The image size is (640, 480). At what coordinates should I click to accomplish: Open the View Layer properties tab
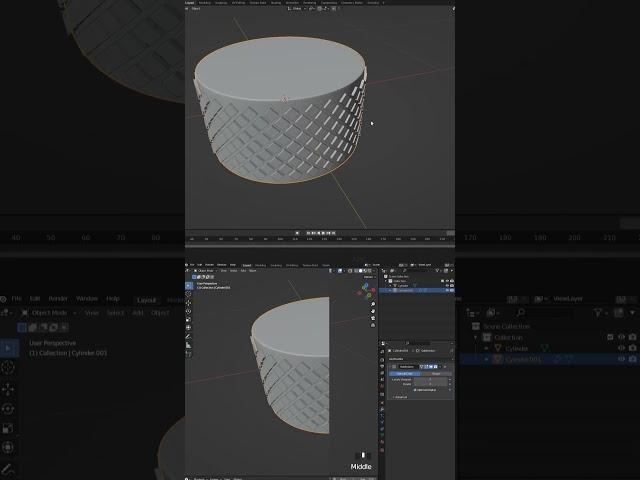[382, 373]
